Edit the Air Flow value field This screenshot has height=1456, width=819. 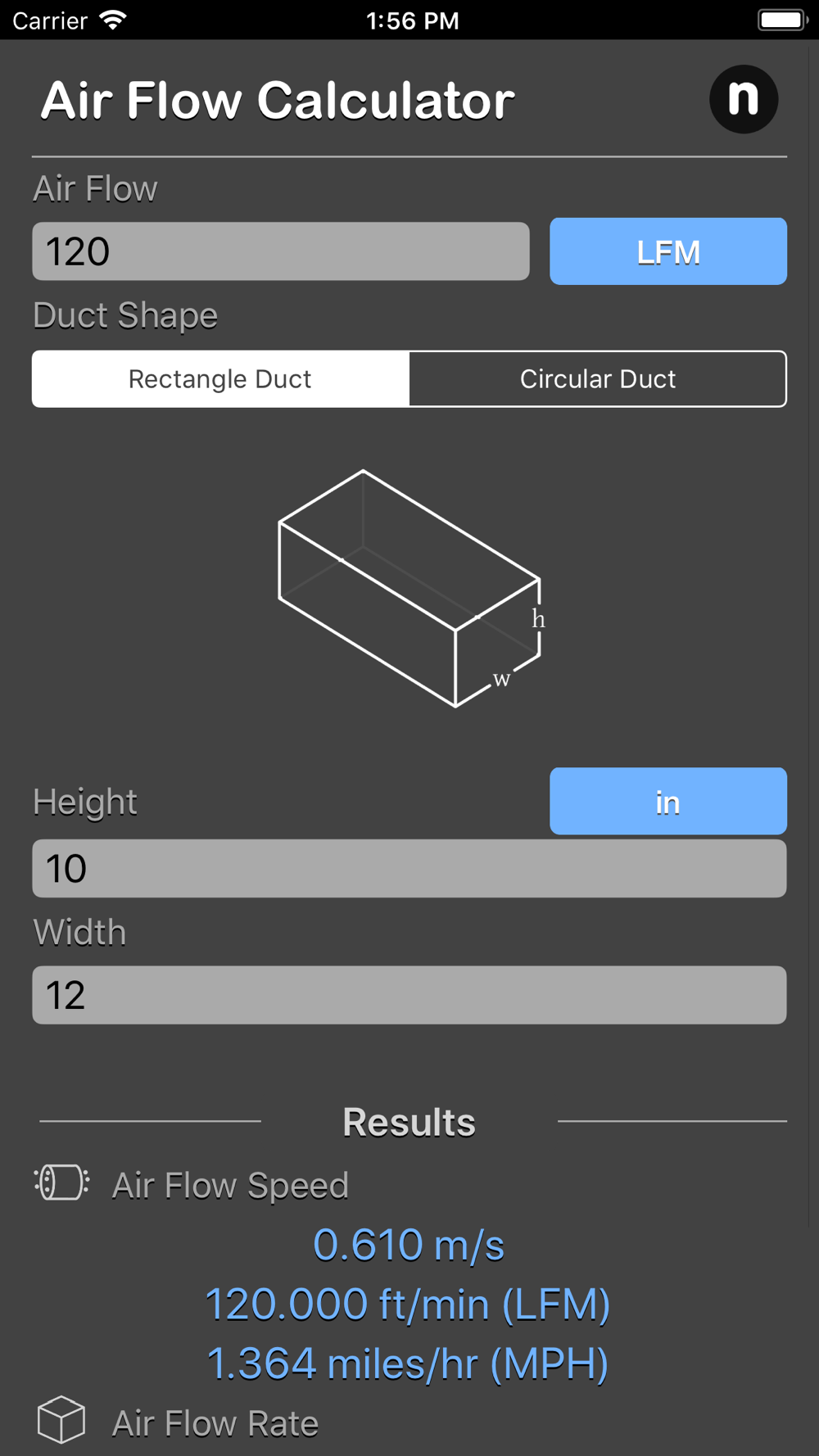point(281,251)
